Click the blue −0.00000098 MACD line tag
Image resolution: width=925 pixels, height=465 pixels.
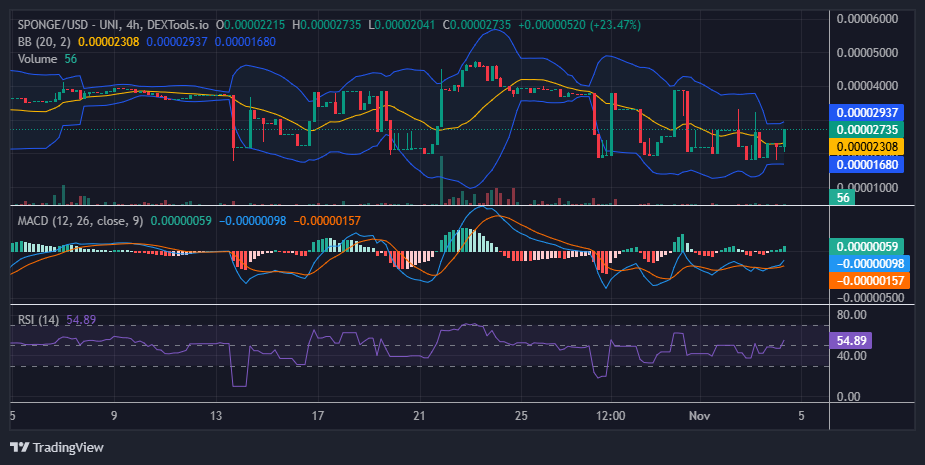(870, 263)
